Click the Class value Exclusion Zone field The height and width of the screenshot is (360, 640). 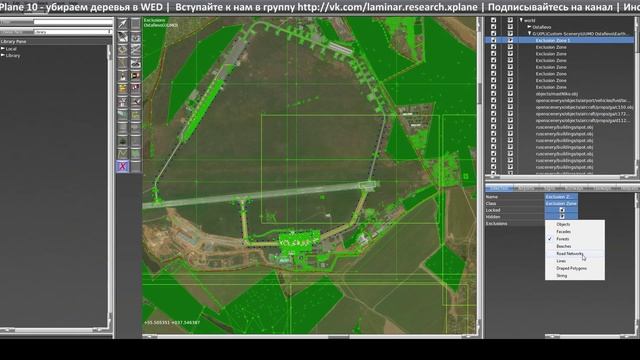tap(561, 203)
